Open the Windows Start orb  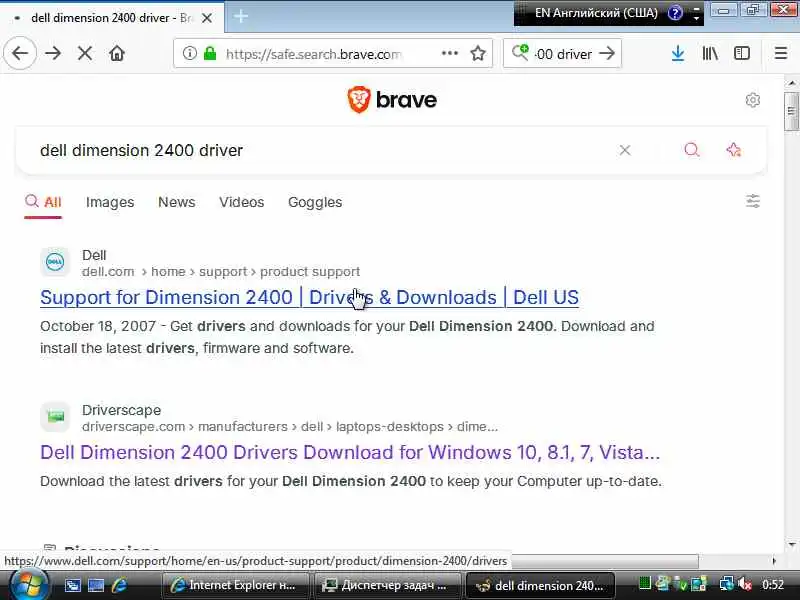tap(28, 585)
